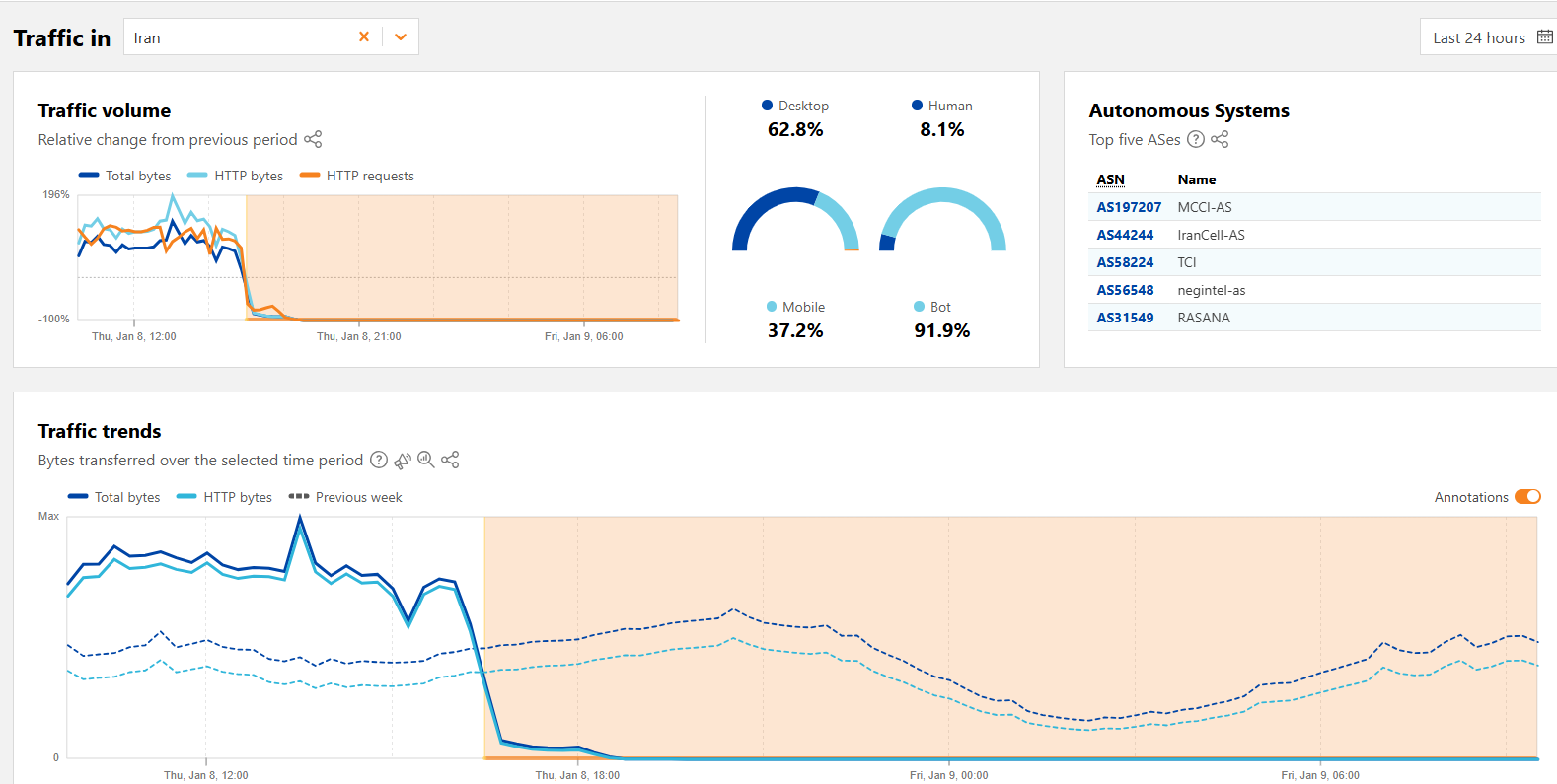Sort table by ASN column header
The width and height of the screenshot is (1557, 784).
pyautogui.click(x=1110, y=179)
